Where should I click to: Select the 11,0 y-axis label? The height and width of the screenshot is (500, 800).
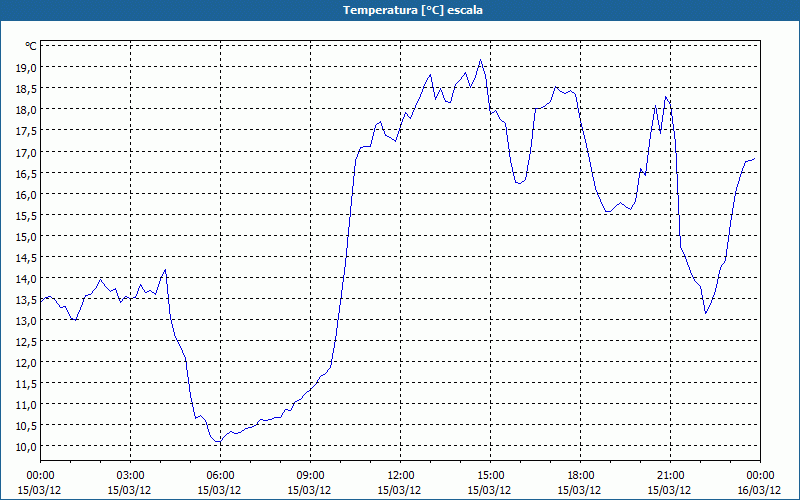[x=28, y=405]
